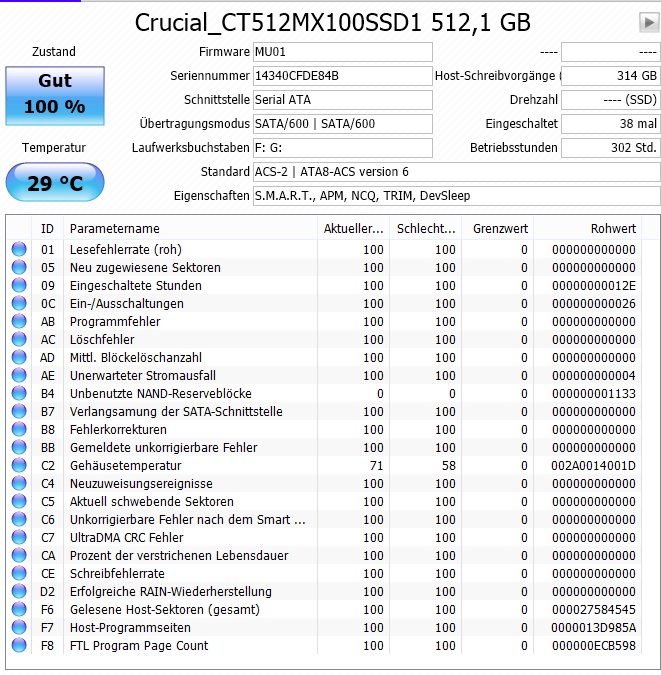The height and width of the screenshot is (675, 661).
Task: Click the disk title Crucial_CT512MX100SSD1 512,1 GB
Action: point(332,22)
